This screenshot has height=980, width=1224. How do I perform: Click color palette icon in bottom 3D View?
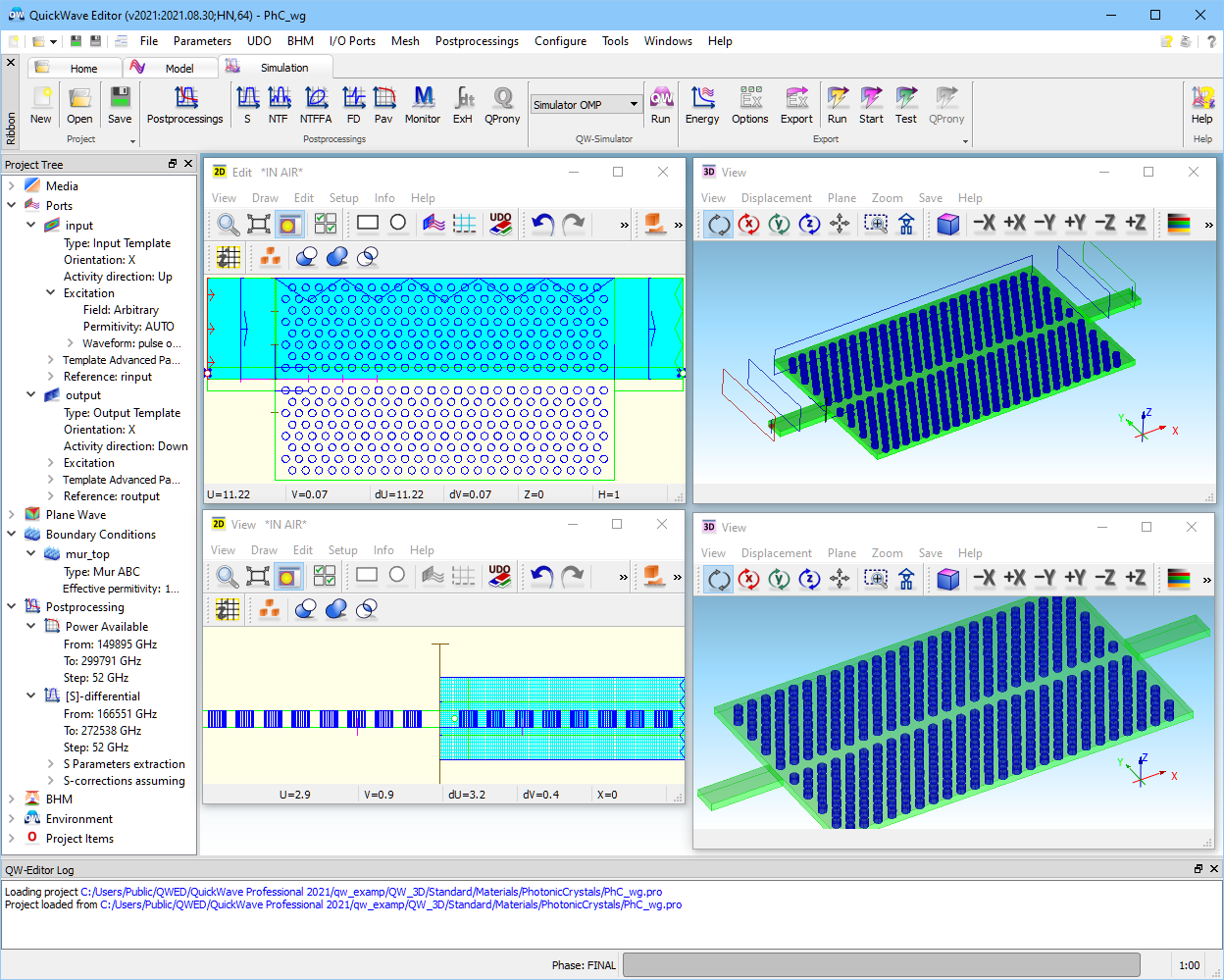coord(1179,579)
